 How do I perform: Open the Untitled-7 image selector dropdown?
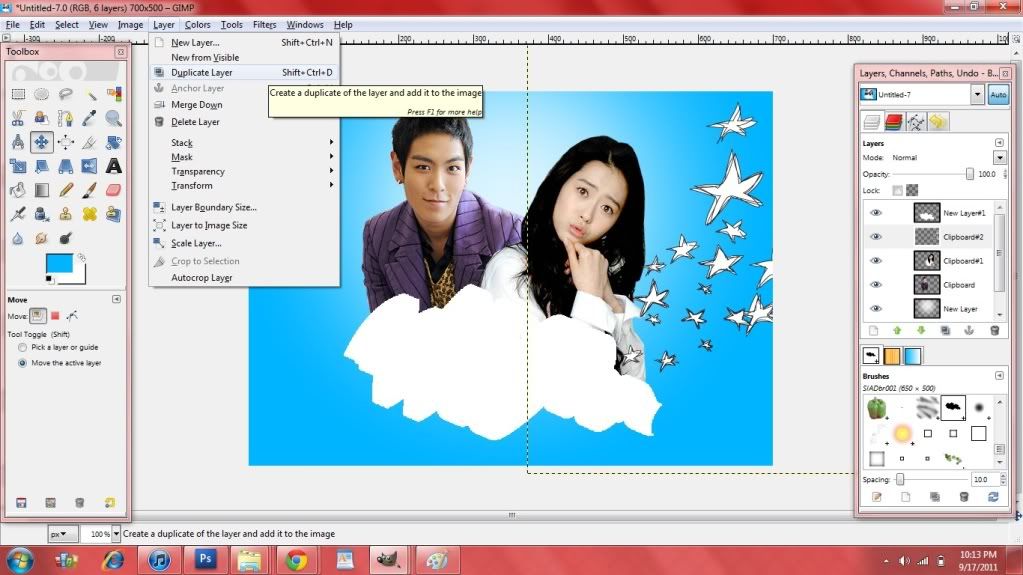click(977, 95)
